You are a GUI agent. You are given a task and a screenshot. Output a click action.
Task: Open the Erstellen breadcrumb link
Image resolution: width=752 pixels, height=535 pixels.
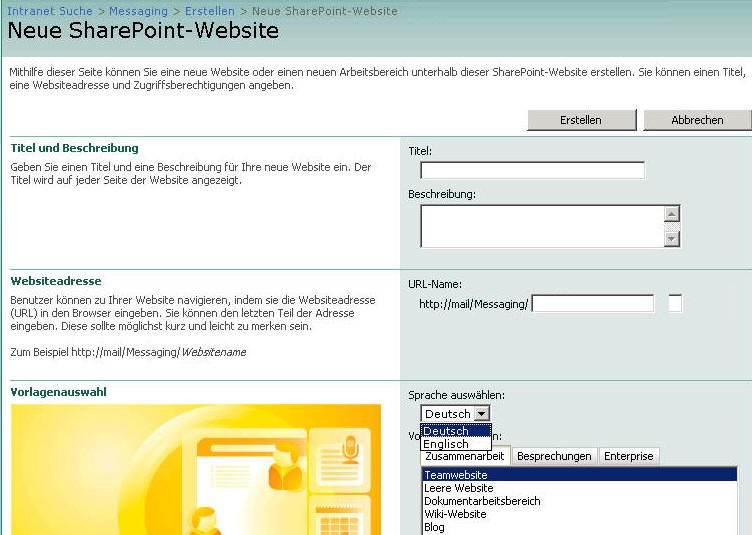point(210,11)
